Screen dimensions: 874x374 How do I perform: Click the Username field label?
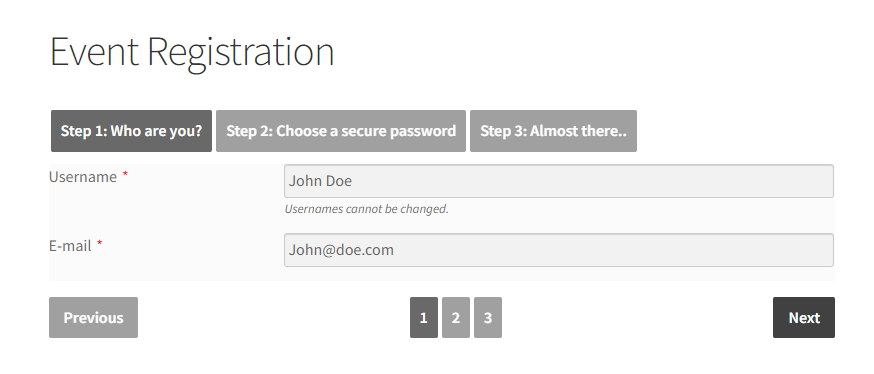[x=83, y=177]
